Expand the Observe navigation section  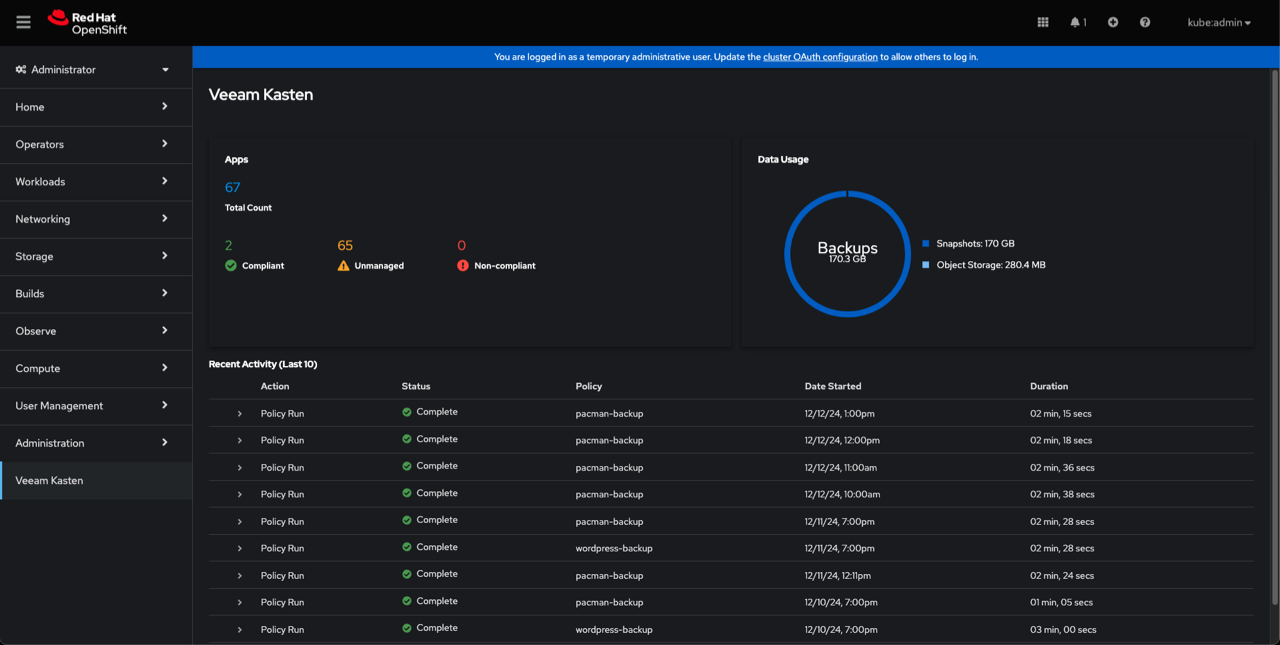[96, 331]
